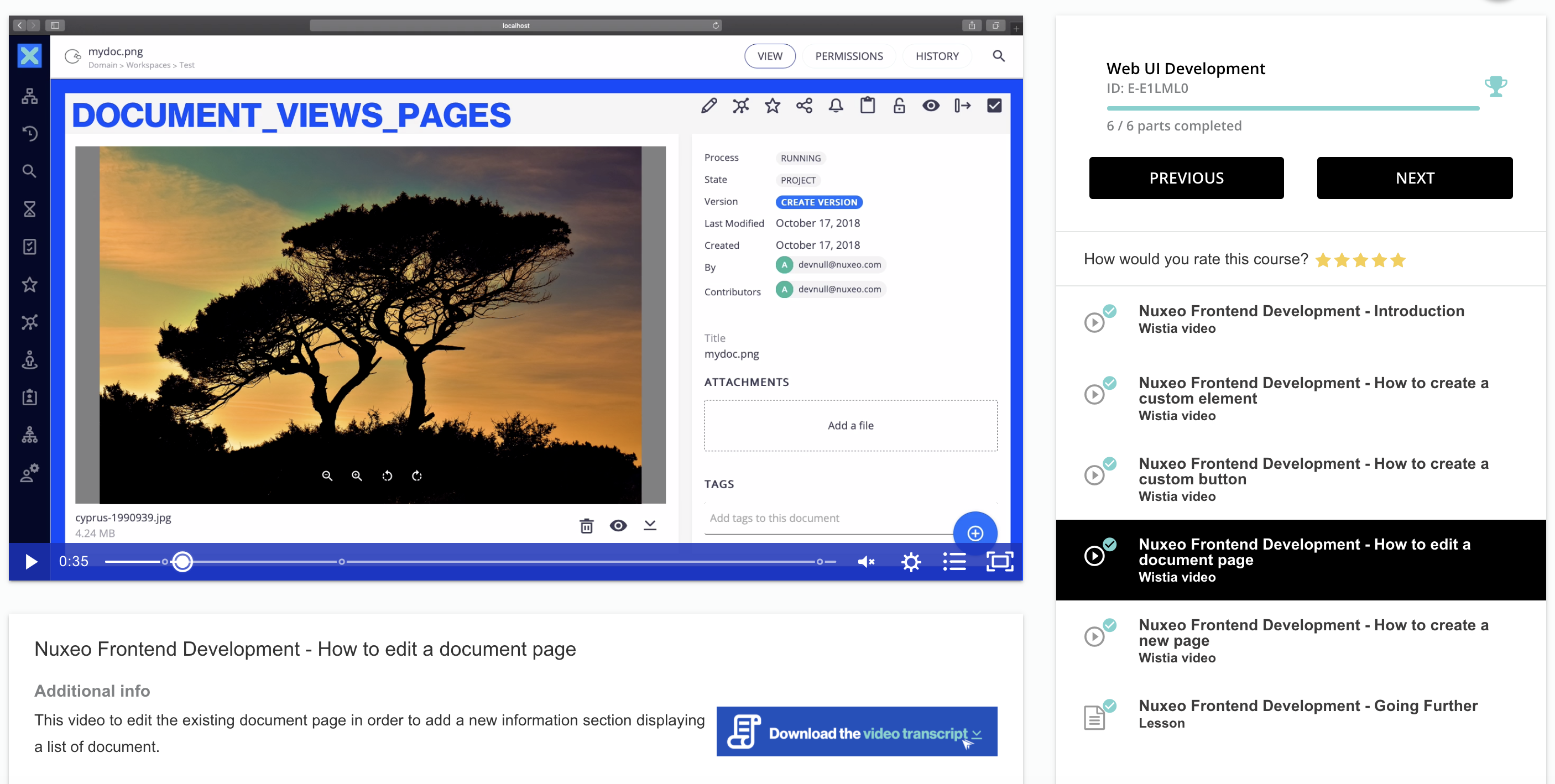Toggle the browser sidebar panel button
The image size is (1555, 784).
coord(55,25)
